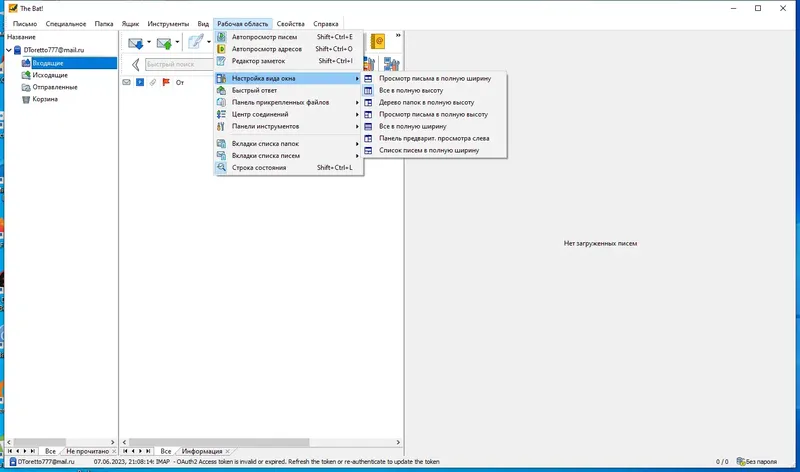This screenshot has height=472, width=800.
Task: Switch to Информация message list tab
Action: pyautogui.click(x=202, y=452)
